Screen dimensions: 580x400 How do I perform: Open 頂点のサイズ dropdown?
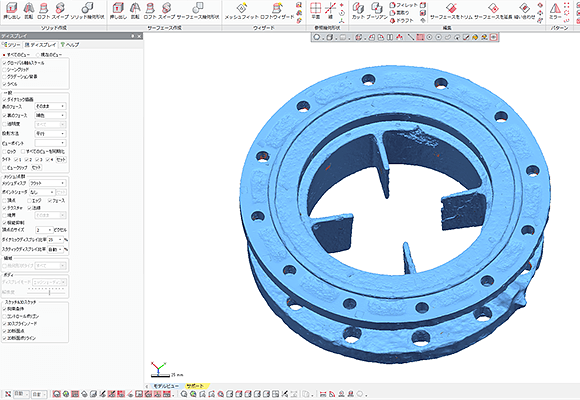point(44,230)
